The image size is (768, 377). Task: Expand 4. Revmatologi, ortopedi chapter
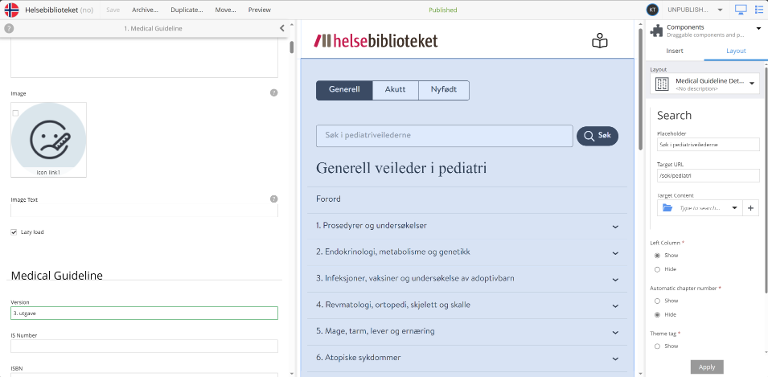click(615, 306)
